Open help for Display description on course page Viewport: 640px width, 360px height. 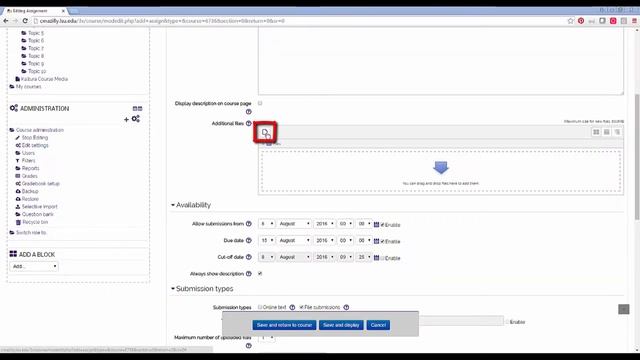point(249,112)
